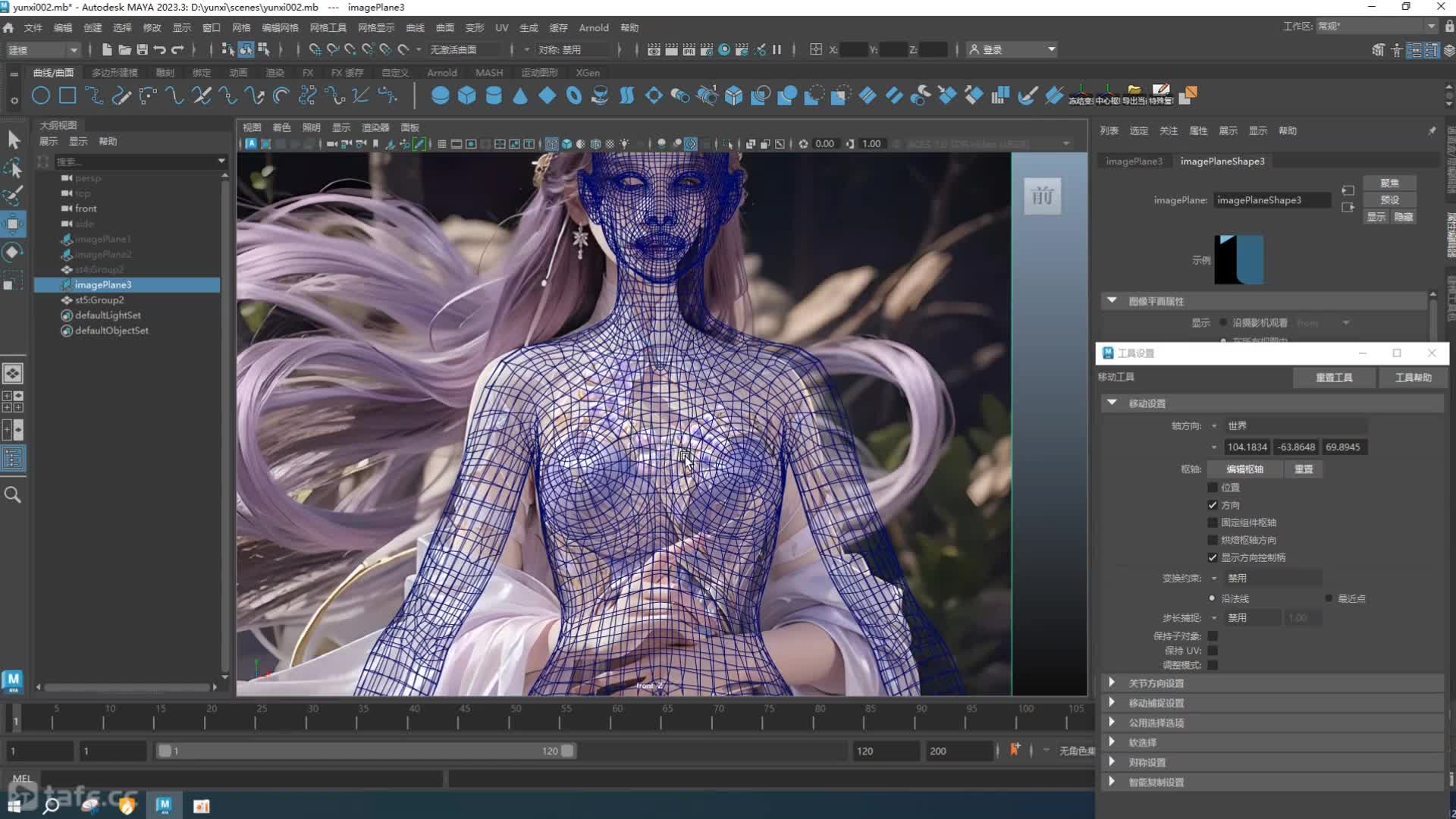The width and height of the screenshot is (1456, 819).
Task: Click the redo arrow icon
Action: (177, 49)
